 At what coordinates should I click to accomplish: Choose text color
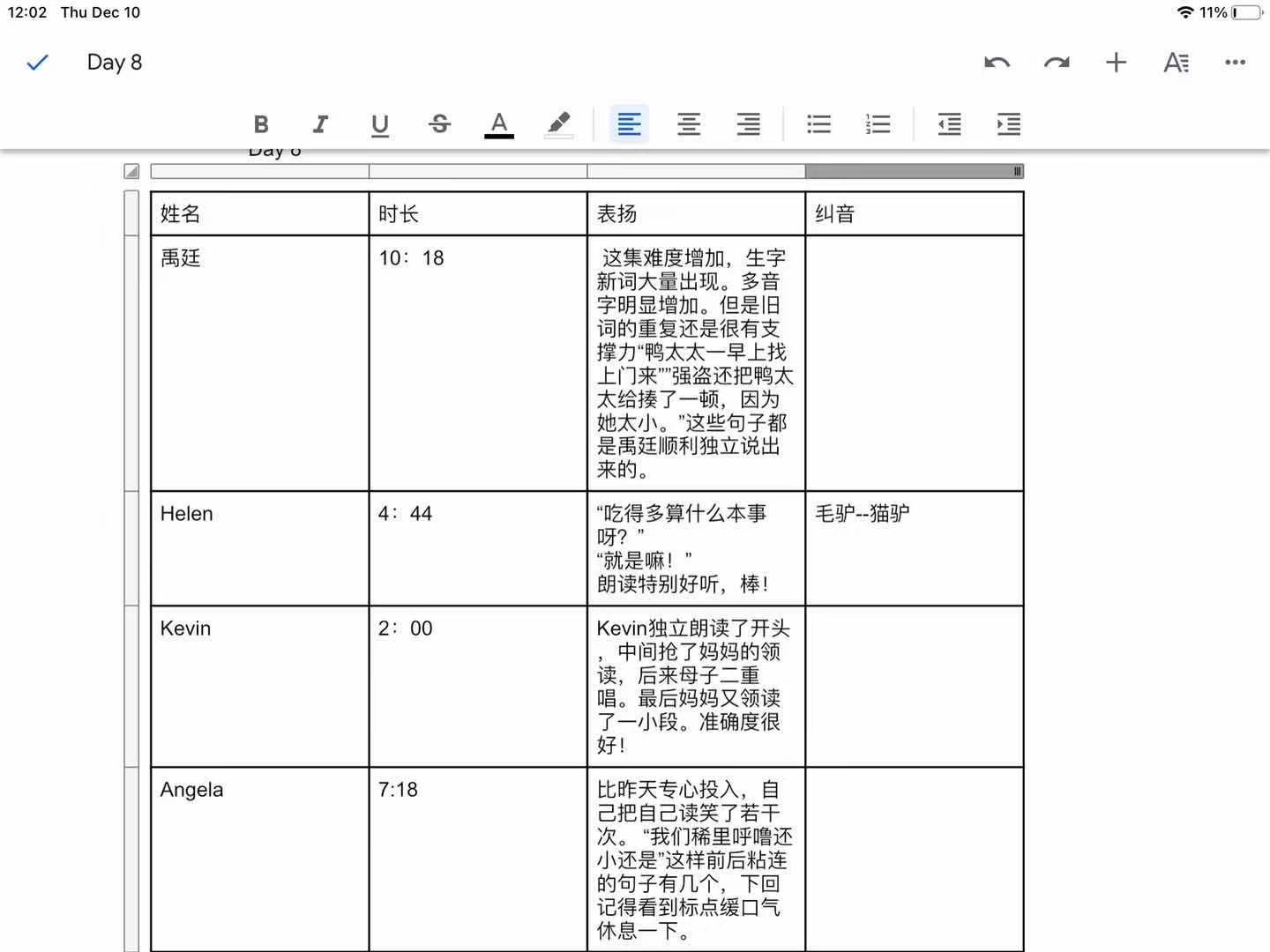pos(499,124)
